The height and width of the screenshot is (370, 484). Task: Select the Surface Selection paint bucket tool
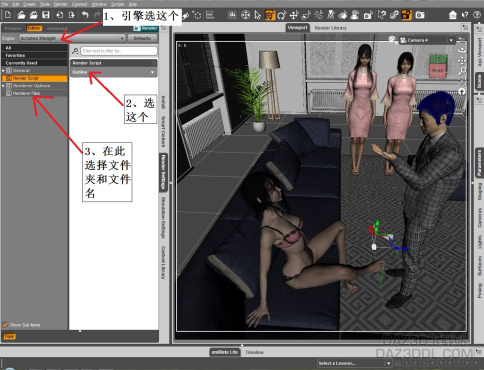click(343, 15)
